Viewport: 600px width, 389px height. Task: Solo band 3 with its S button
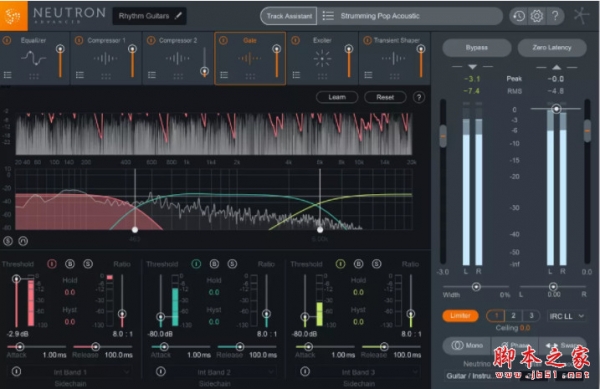pos(377,264)
